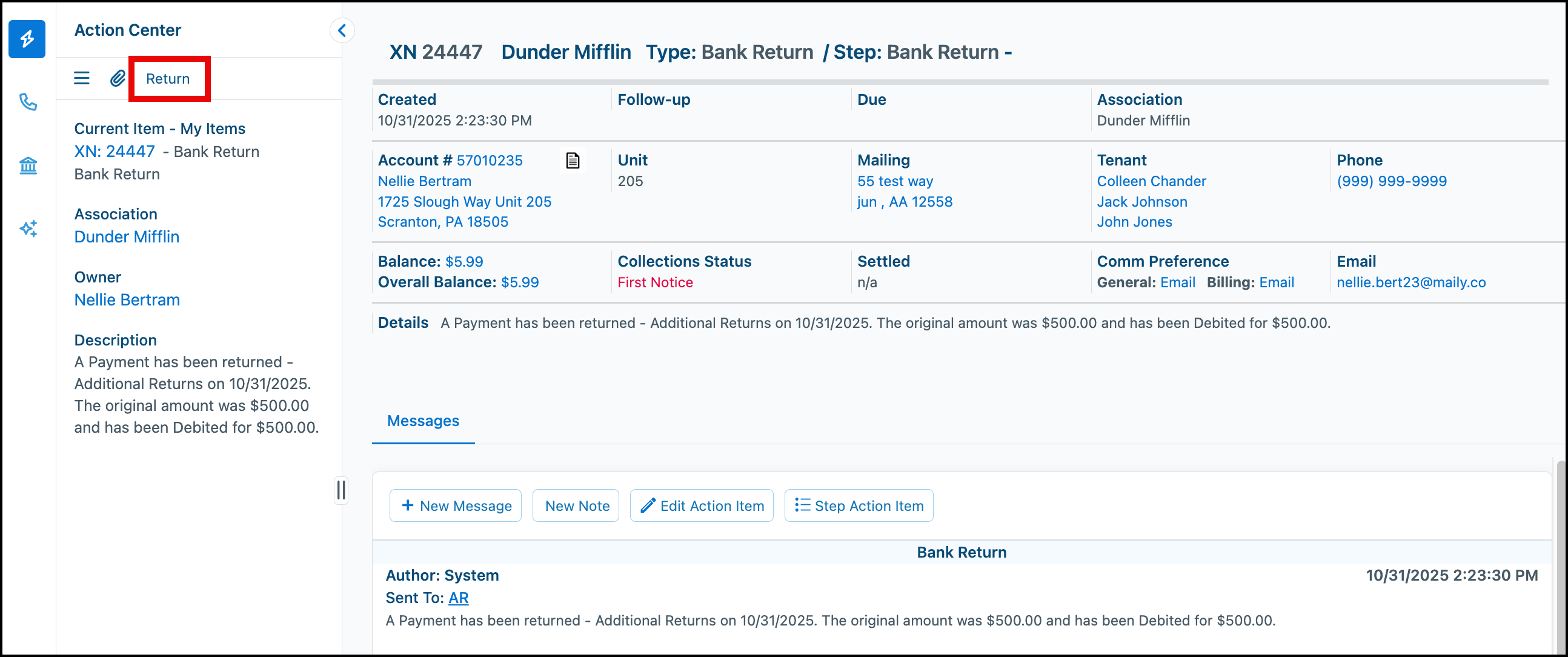This screenshot has width=1568, height=657.
Task: Open the document icon next to the account number
Action: click(x=573, y=161)
